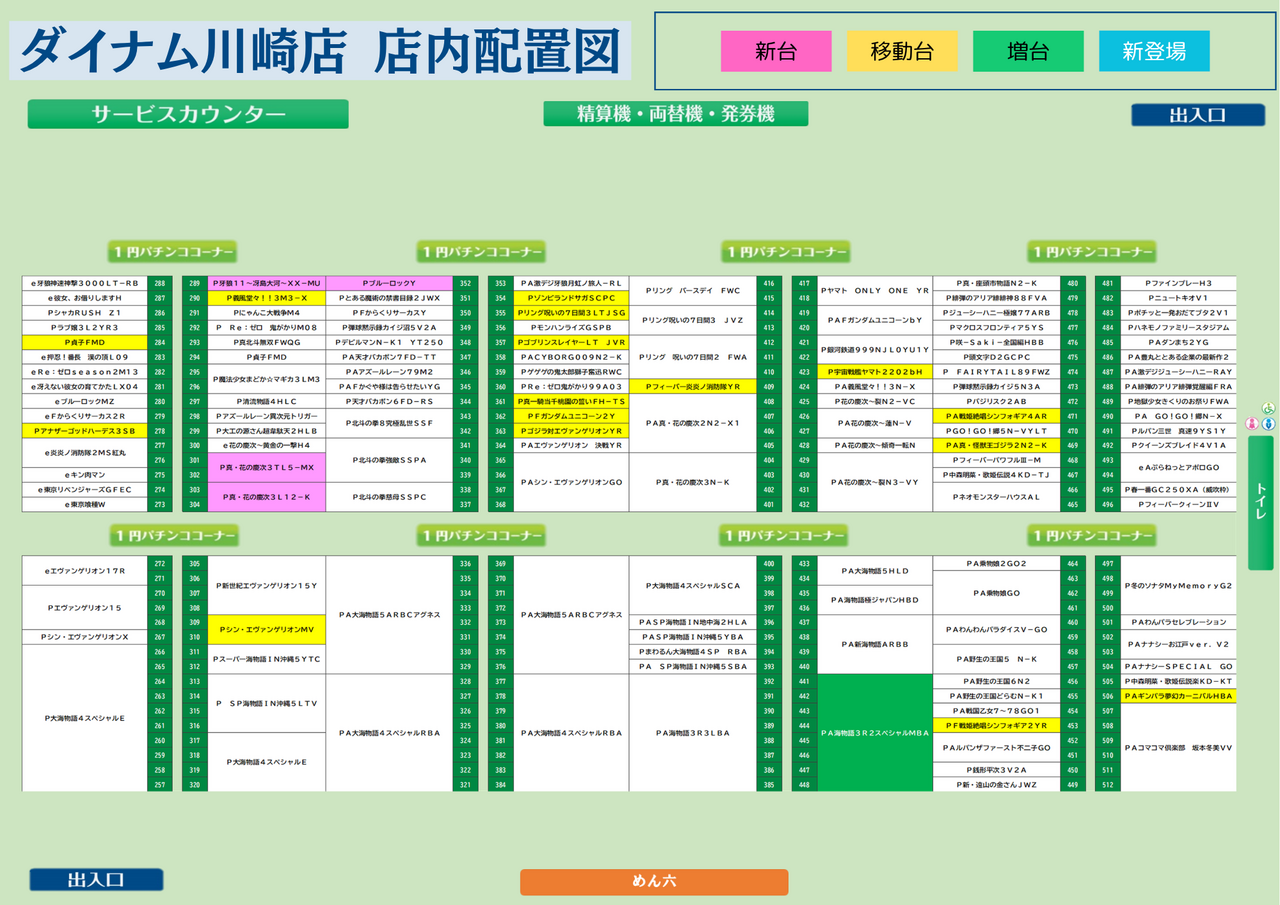Select yellow cell PA真・怪獣王ゴジラ2N2-K
The width and height of the screenshot is (1280, 905).
pyautogui.click(x=996, y=445)
